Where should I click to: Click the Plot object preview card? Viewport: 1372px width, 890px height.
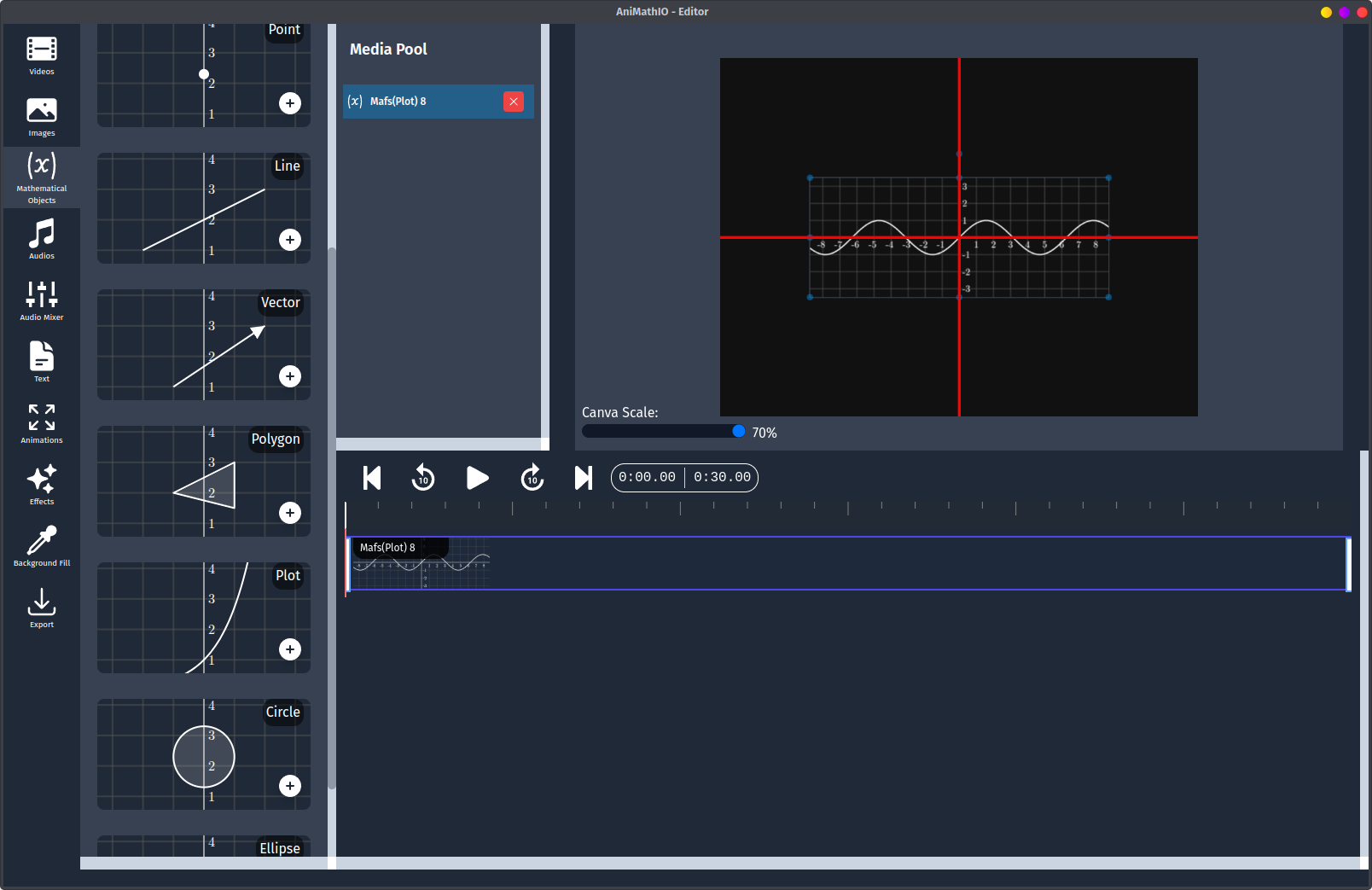(x=204, y=618)
